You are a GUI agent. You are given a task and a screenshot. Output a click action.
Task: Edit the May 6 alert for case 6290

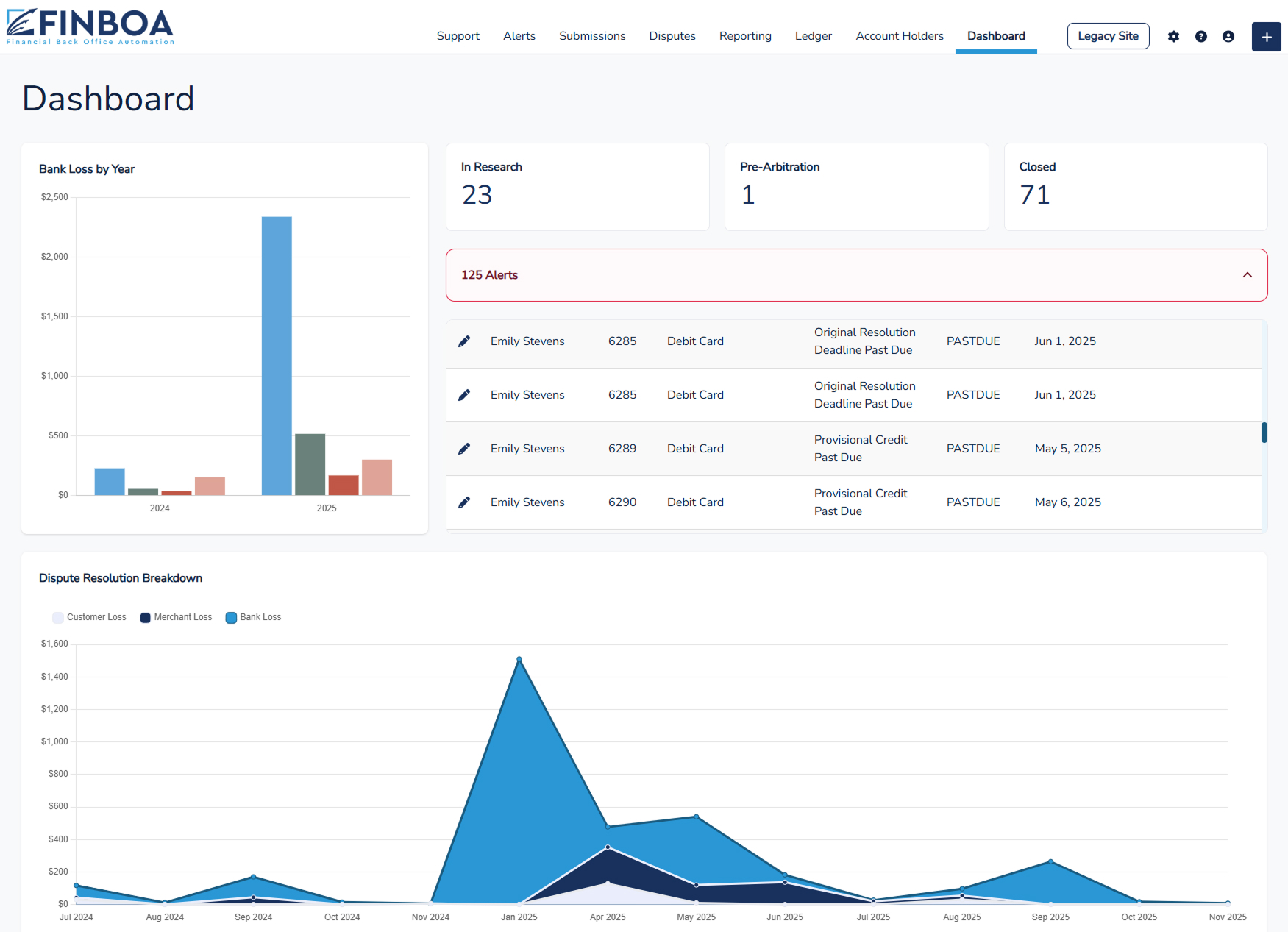tap(464, 502)
